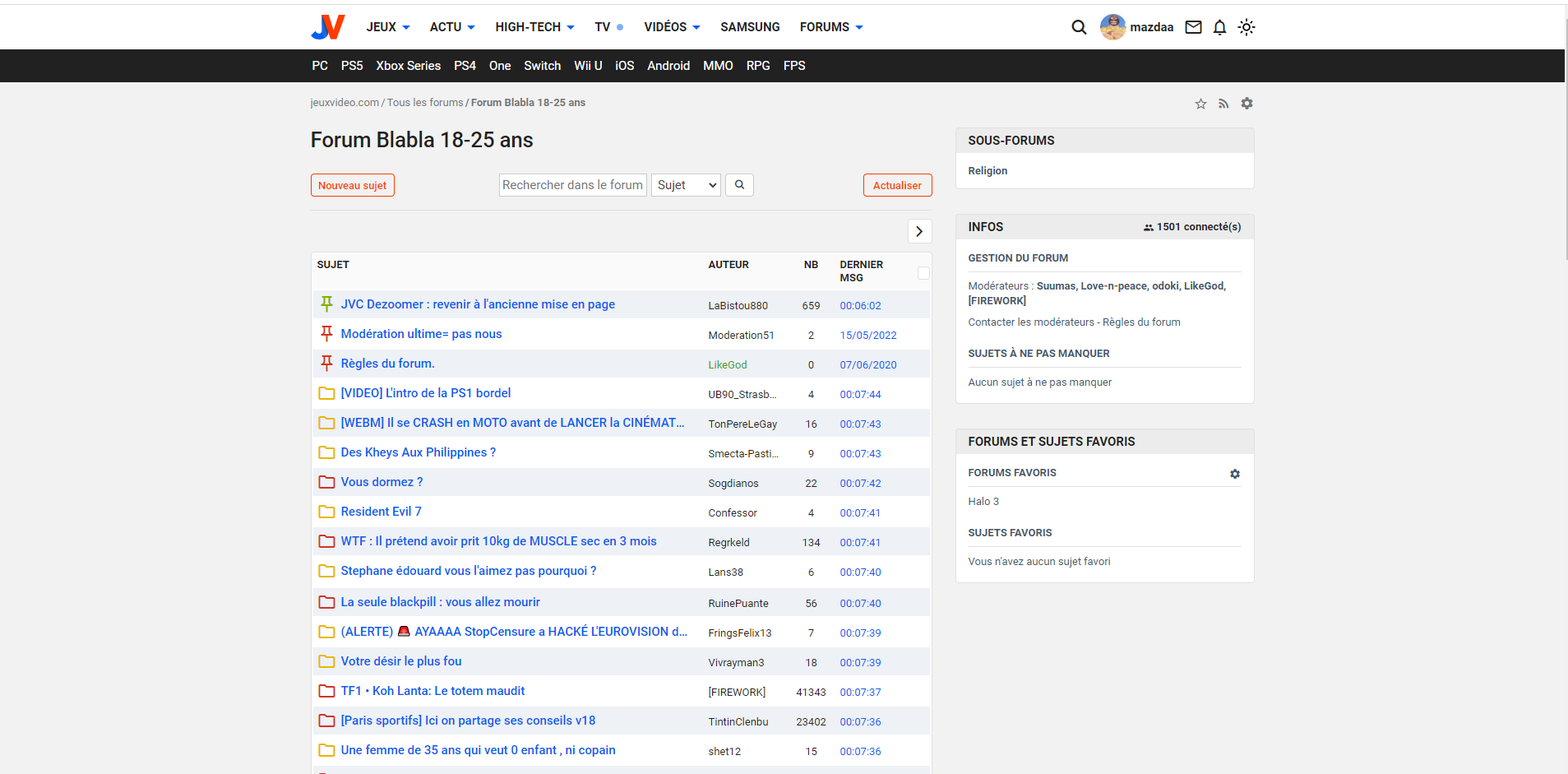Open forum settings gear near breadcrumb

point(1247,104)
